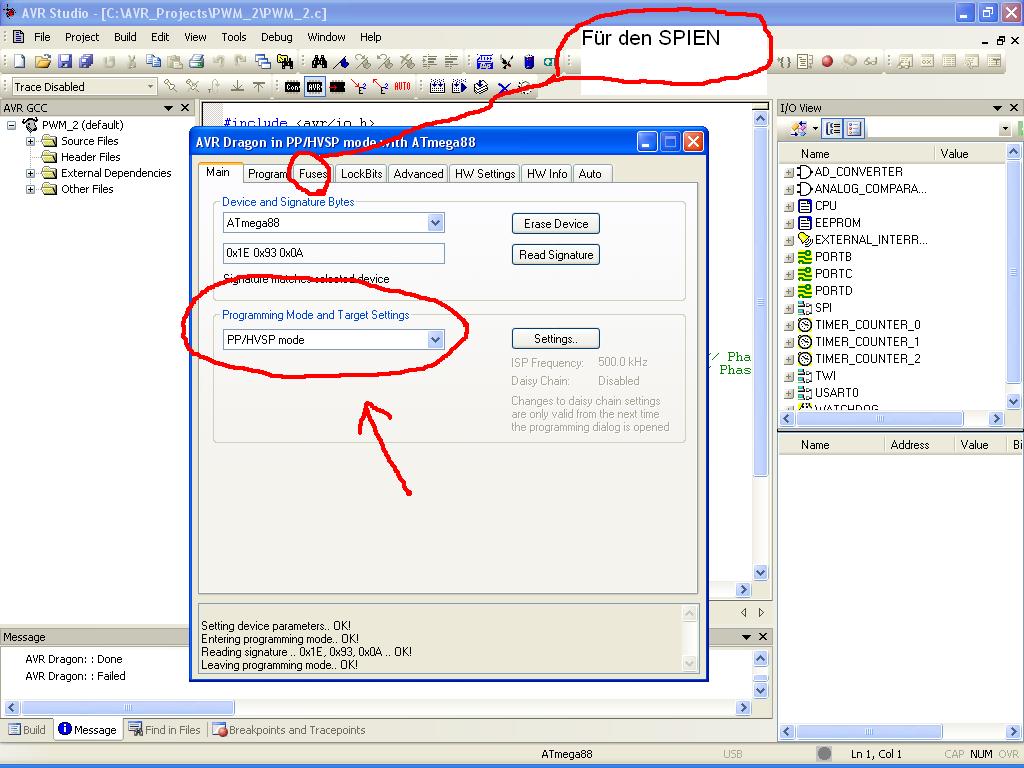Switch to the Advanced tab
The image size is (1024, 768).
click(418, 174)
